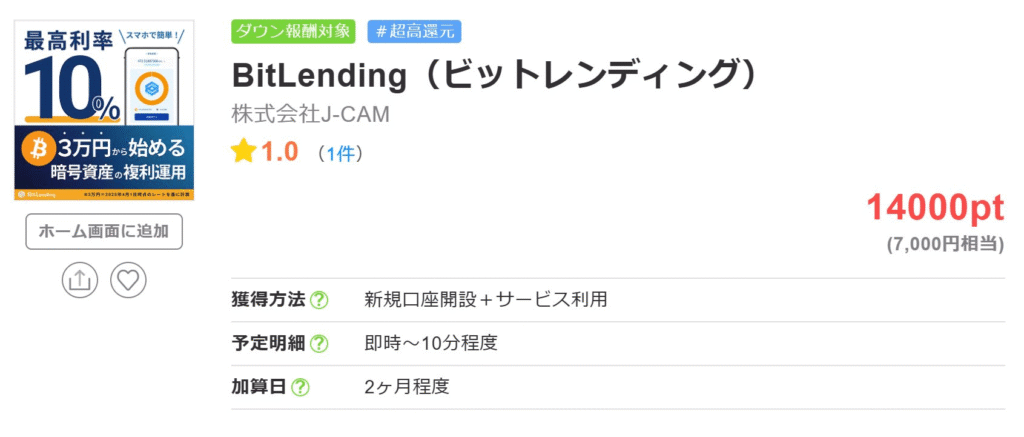Screen dimensions: 1024x437
Task: Select the green ダウン報酬対象 tag
Action: pos(293,31)
